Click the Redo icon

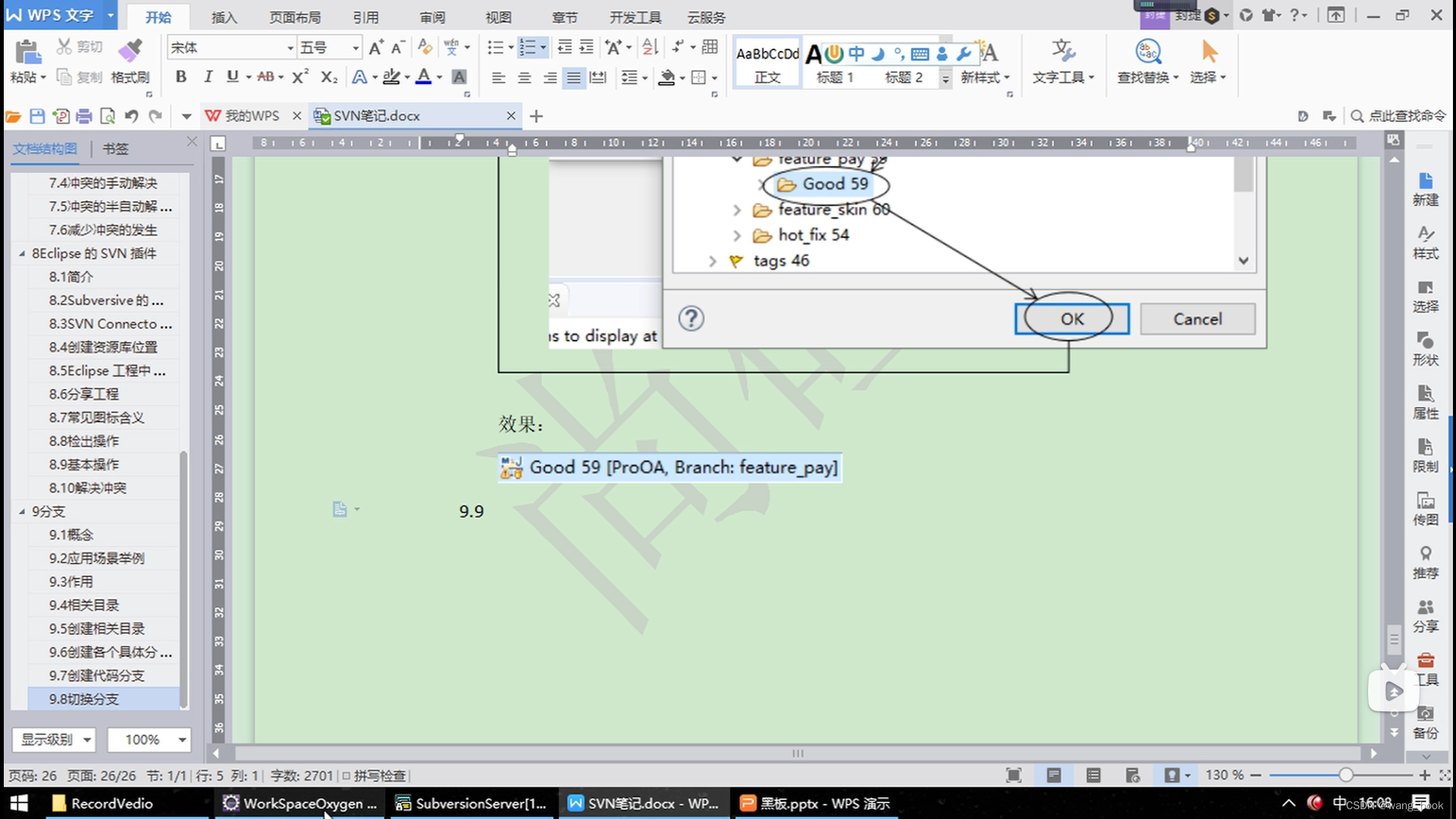(155, 116)
